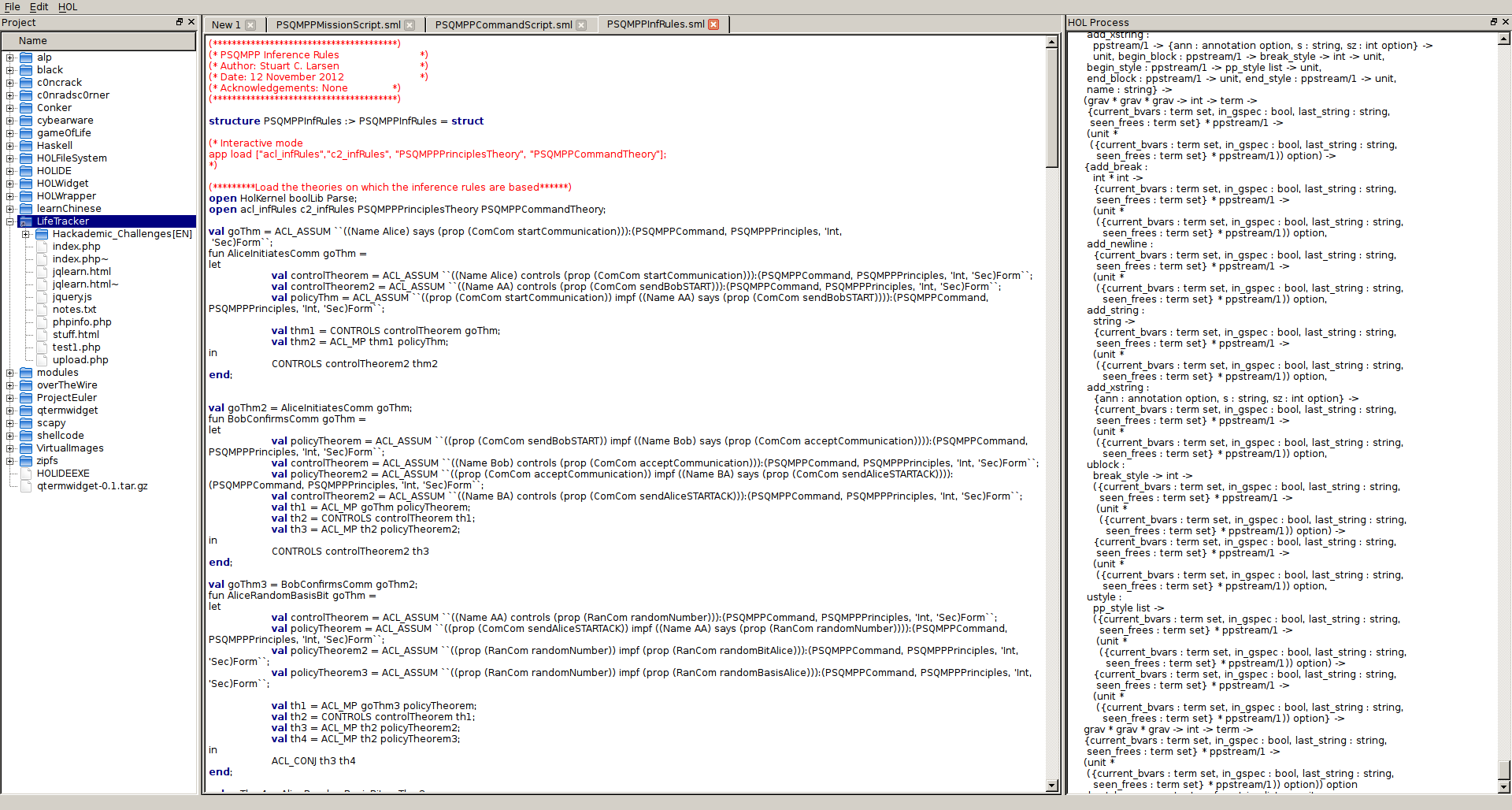Collapse the LifeTracker folder
The width and height of the screenshot is (1512, 810).
coord(10,221)
